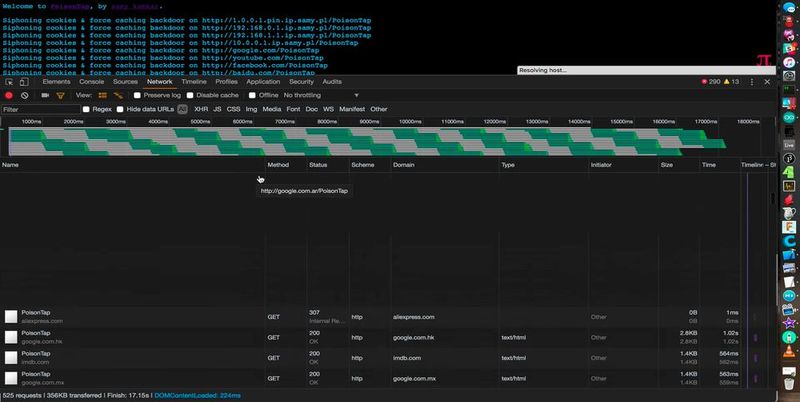
Task: Close the DevTools panel
Action: 767,82
